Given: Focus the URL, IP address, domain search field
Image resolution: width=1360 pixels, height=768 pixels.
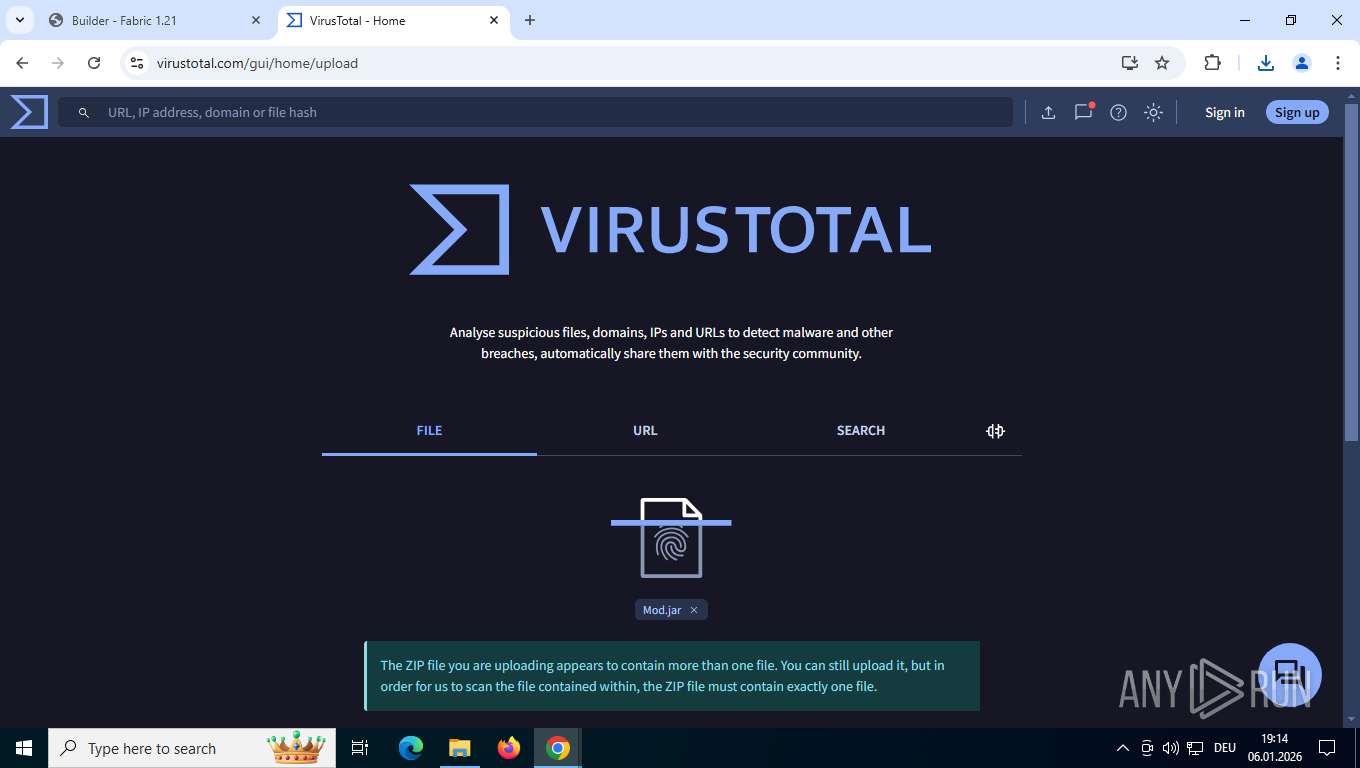Looking at the screenshot, I should 535,112.
